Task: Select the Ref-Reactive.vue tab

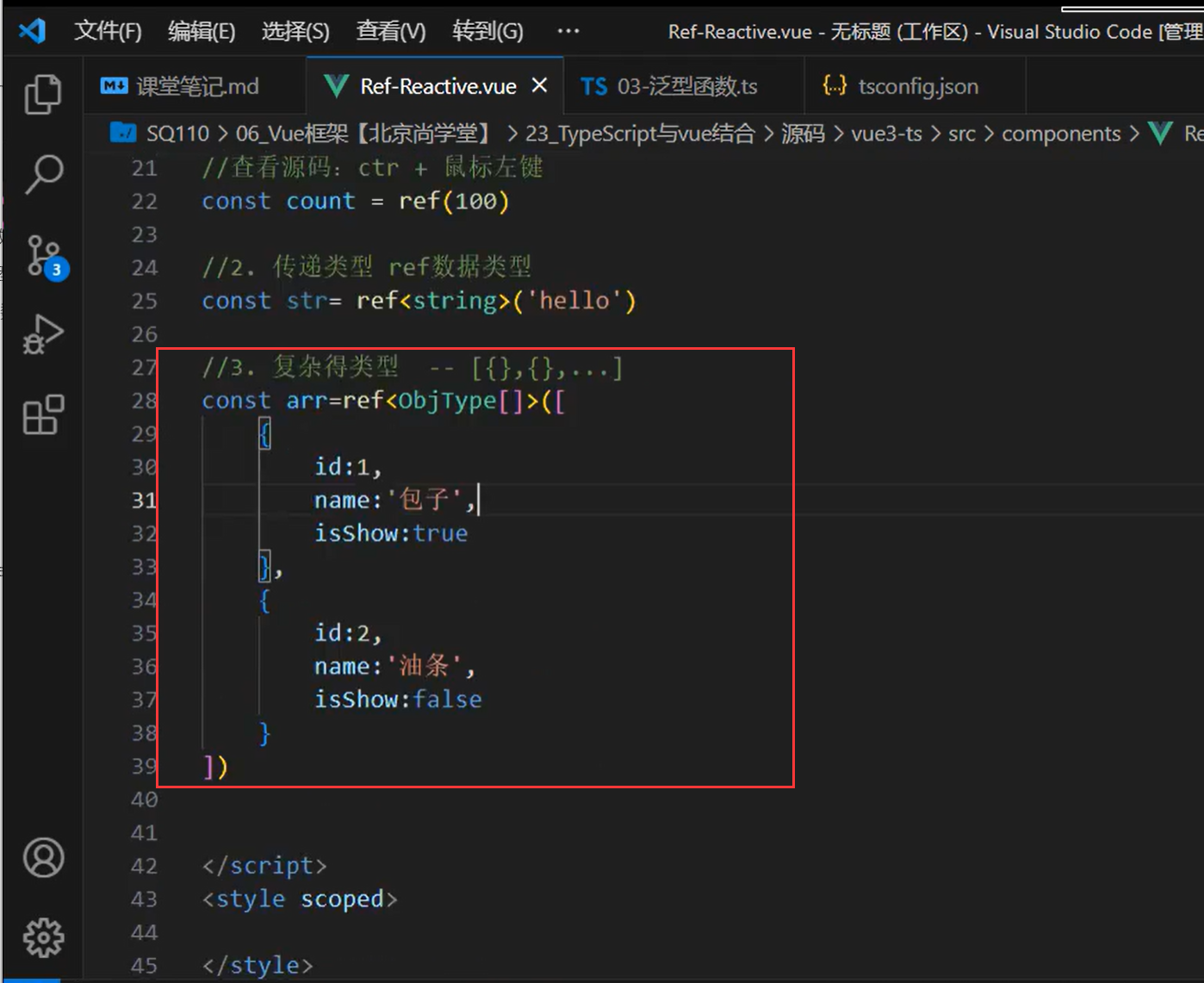Action: pyautogui.click(x=435, y=86)
